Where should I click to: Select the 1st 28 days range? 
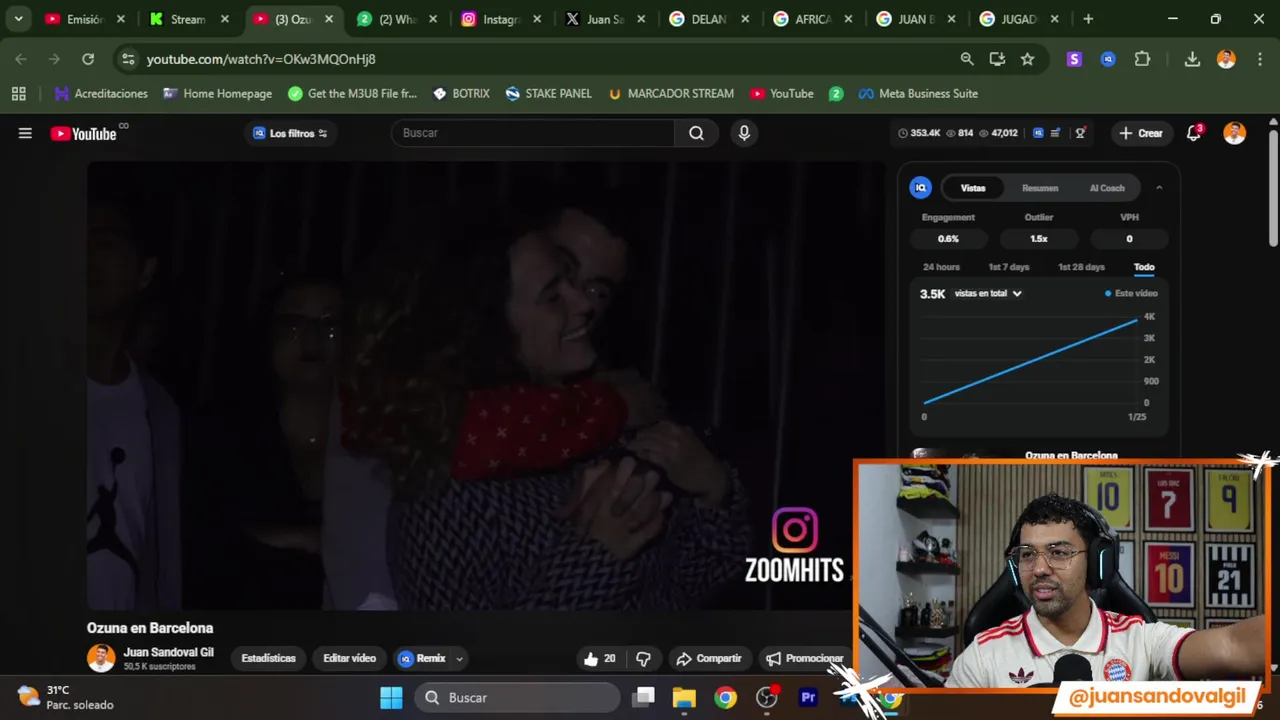coord(1081,267)
